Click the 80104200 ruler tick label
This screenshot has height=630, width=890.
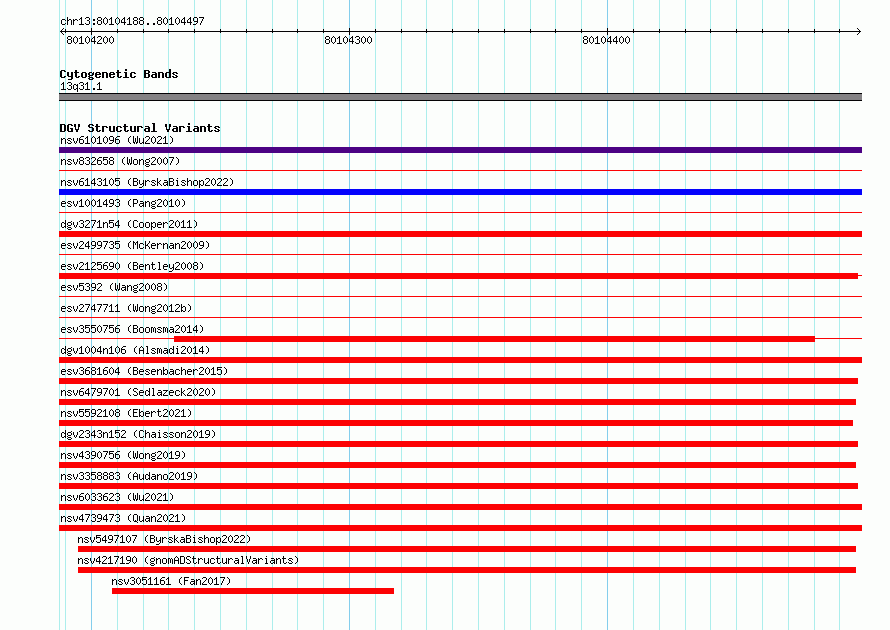click(x=90, y=40)
